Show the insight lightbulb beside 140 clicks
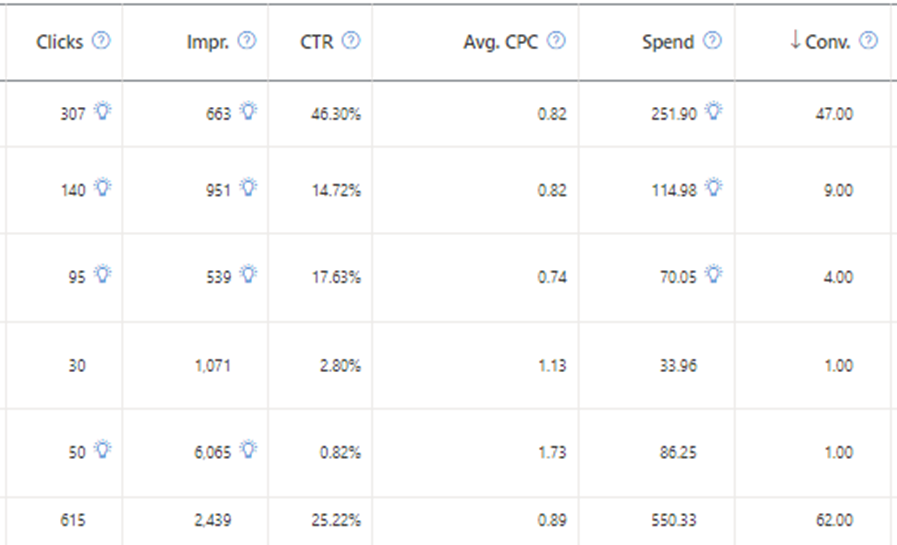 (103, 187)
